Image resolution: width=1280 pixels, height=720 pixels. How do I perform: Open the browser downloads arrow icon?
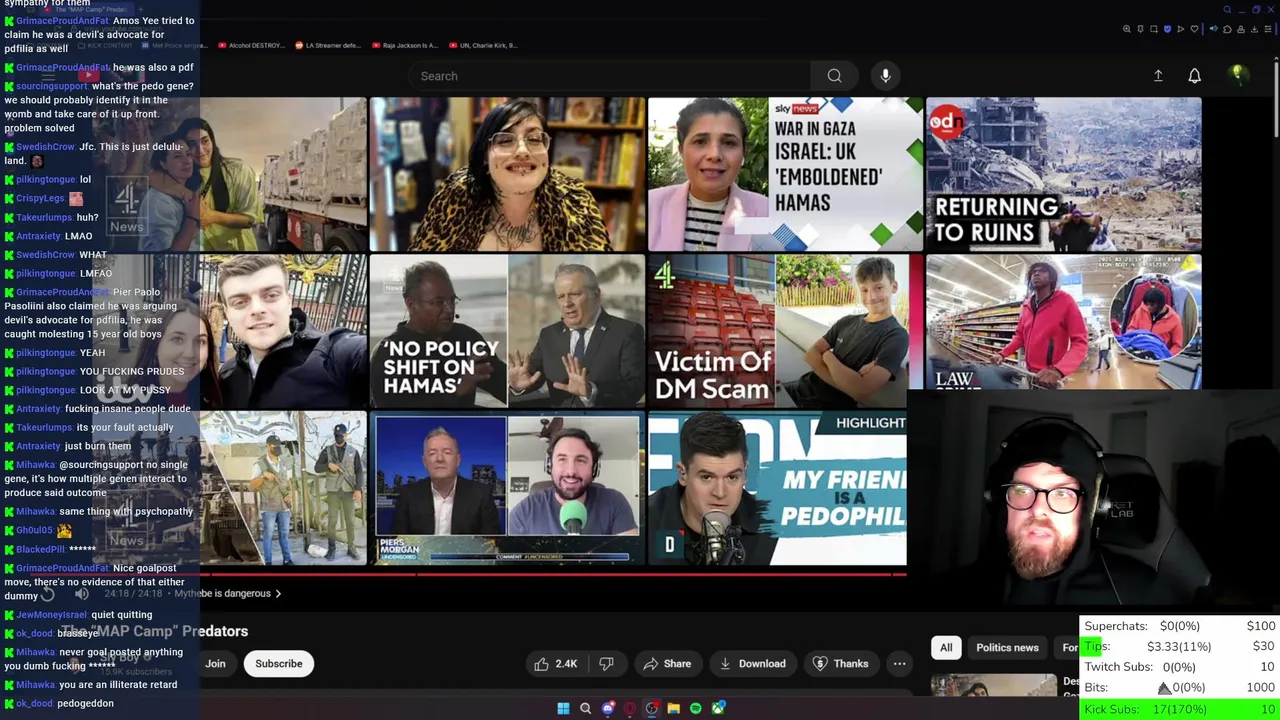(x=1254, y=29)
